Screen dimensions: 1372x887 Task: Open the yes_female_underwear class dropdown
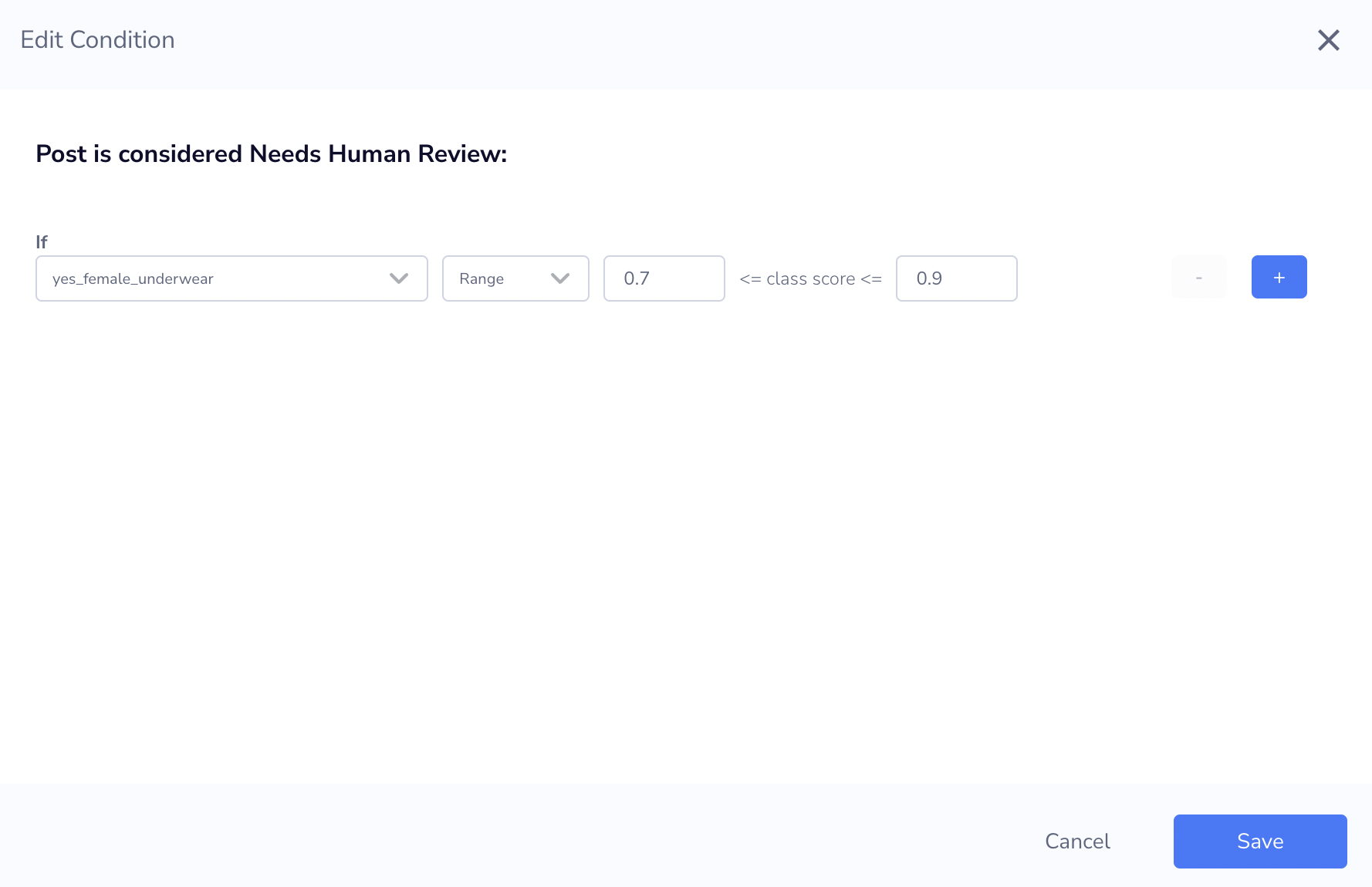pyautogui.click(x=231, y=278)
